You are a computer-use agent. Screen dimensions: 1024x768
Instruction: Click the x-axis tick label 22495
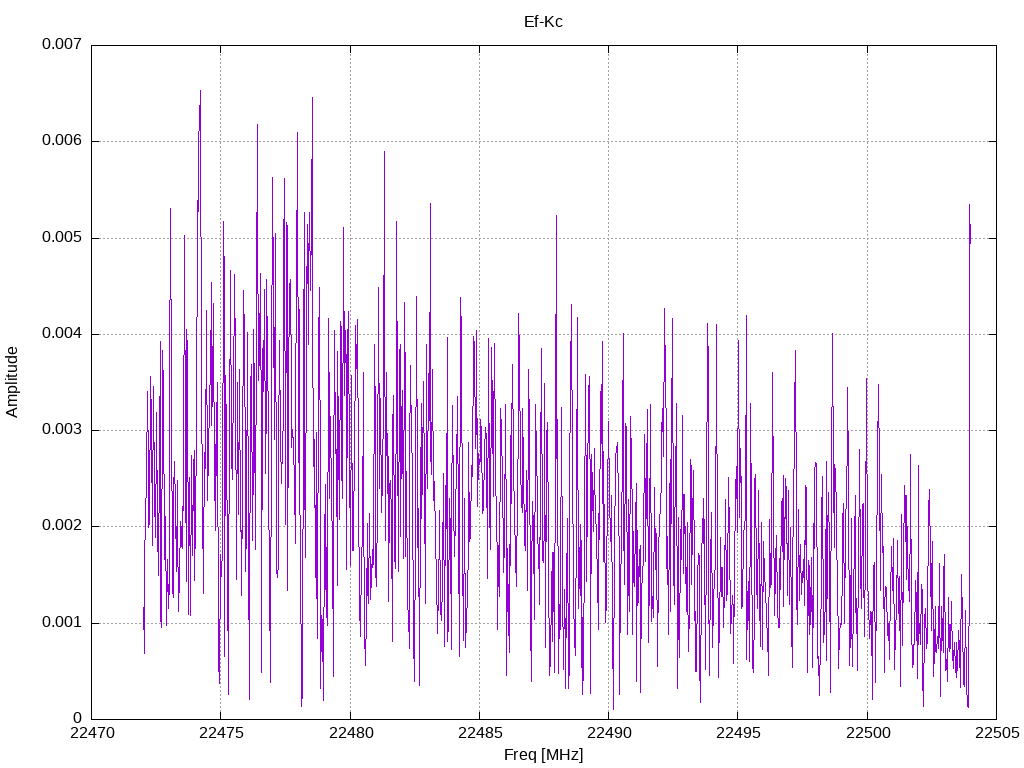pos(739,733)
